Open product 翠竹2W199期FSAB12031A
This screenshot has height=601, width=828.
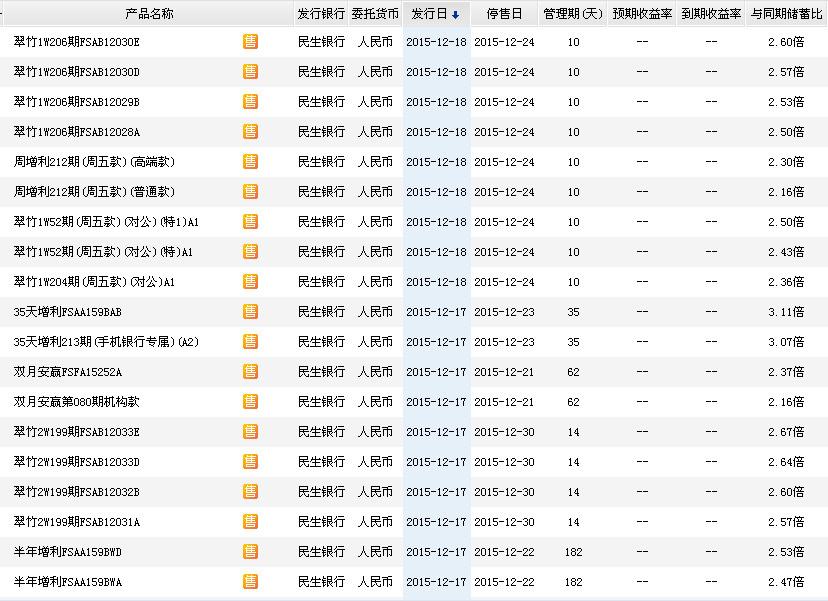click(x=77, y=522)
